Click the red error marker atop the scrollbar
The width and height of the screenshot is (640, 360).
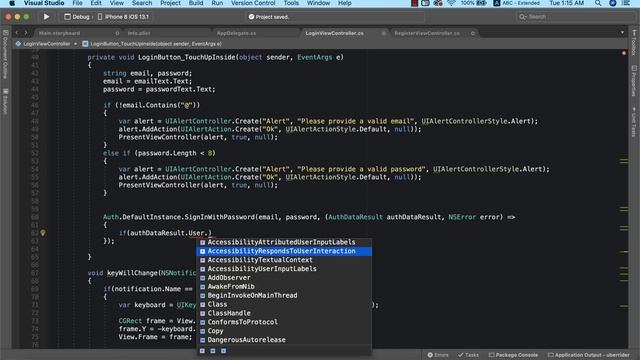click(x=624, y=53)
